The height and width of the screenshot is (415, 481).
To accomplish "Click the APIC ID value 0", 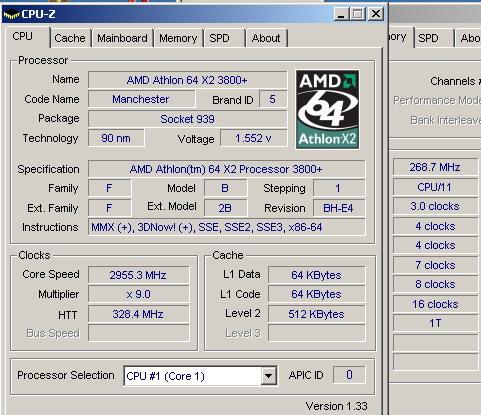I will point(349,375).
